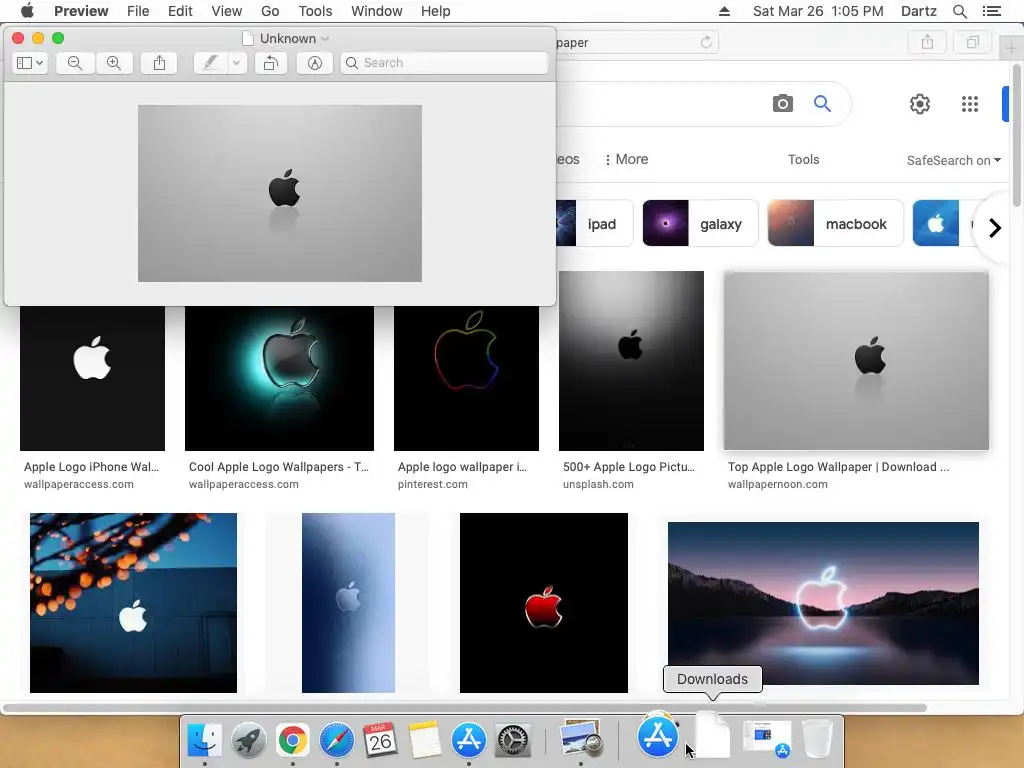Click the Preview Search field
Image resolution: width=1024 pixels, height=768 pixels.
(444, 63)
